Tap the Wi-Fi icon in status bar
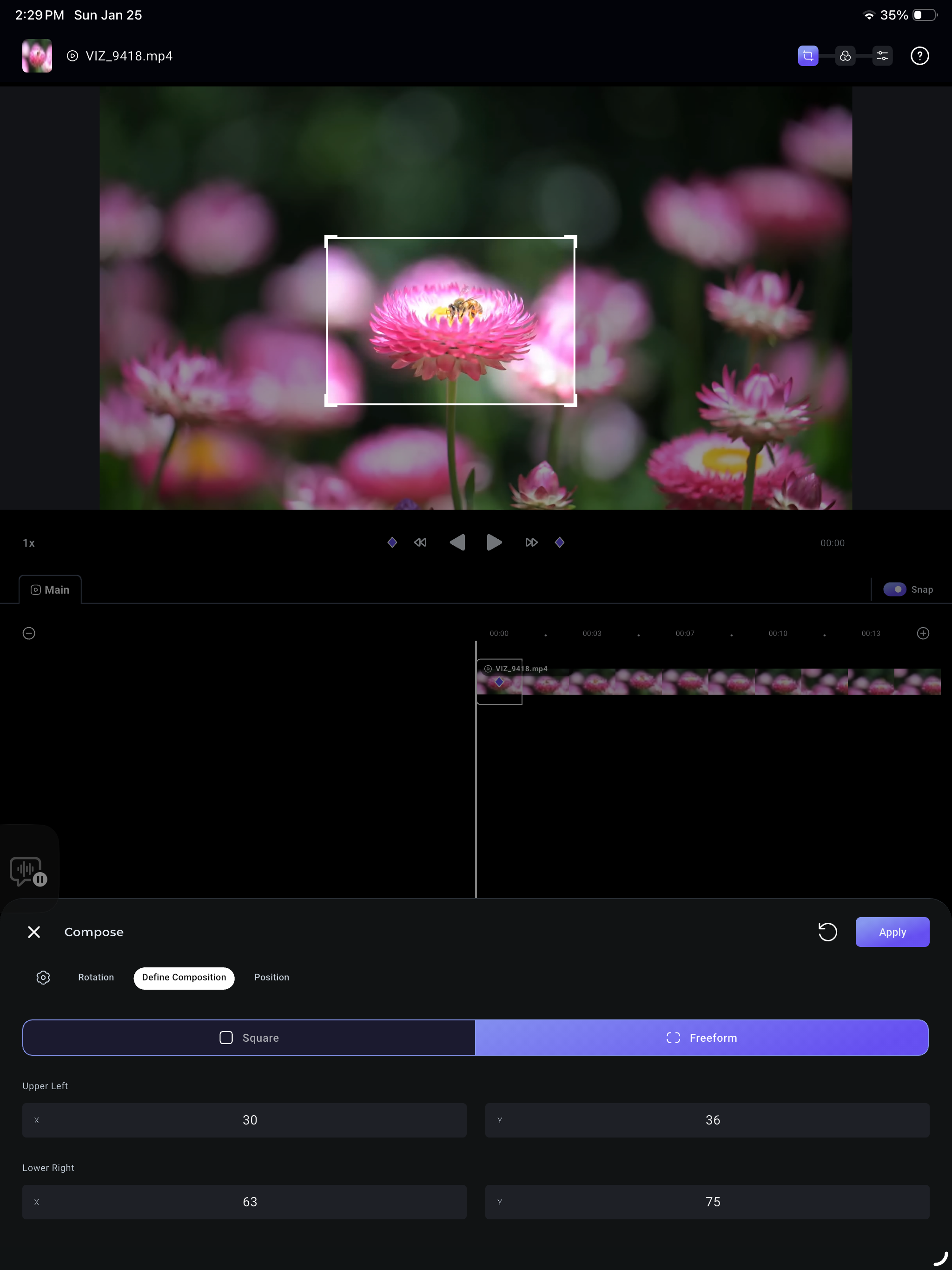The height and width of the screenshot is (1270, 952). 869,15
